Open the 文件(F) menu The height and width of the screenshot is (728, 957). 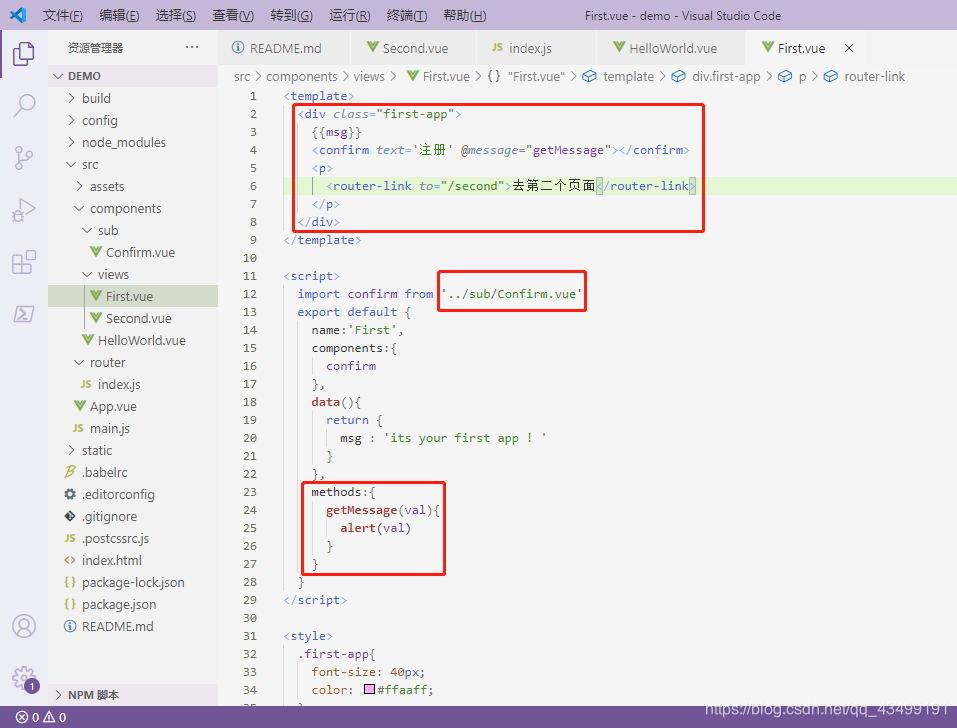(x=63, y=15)
